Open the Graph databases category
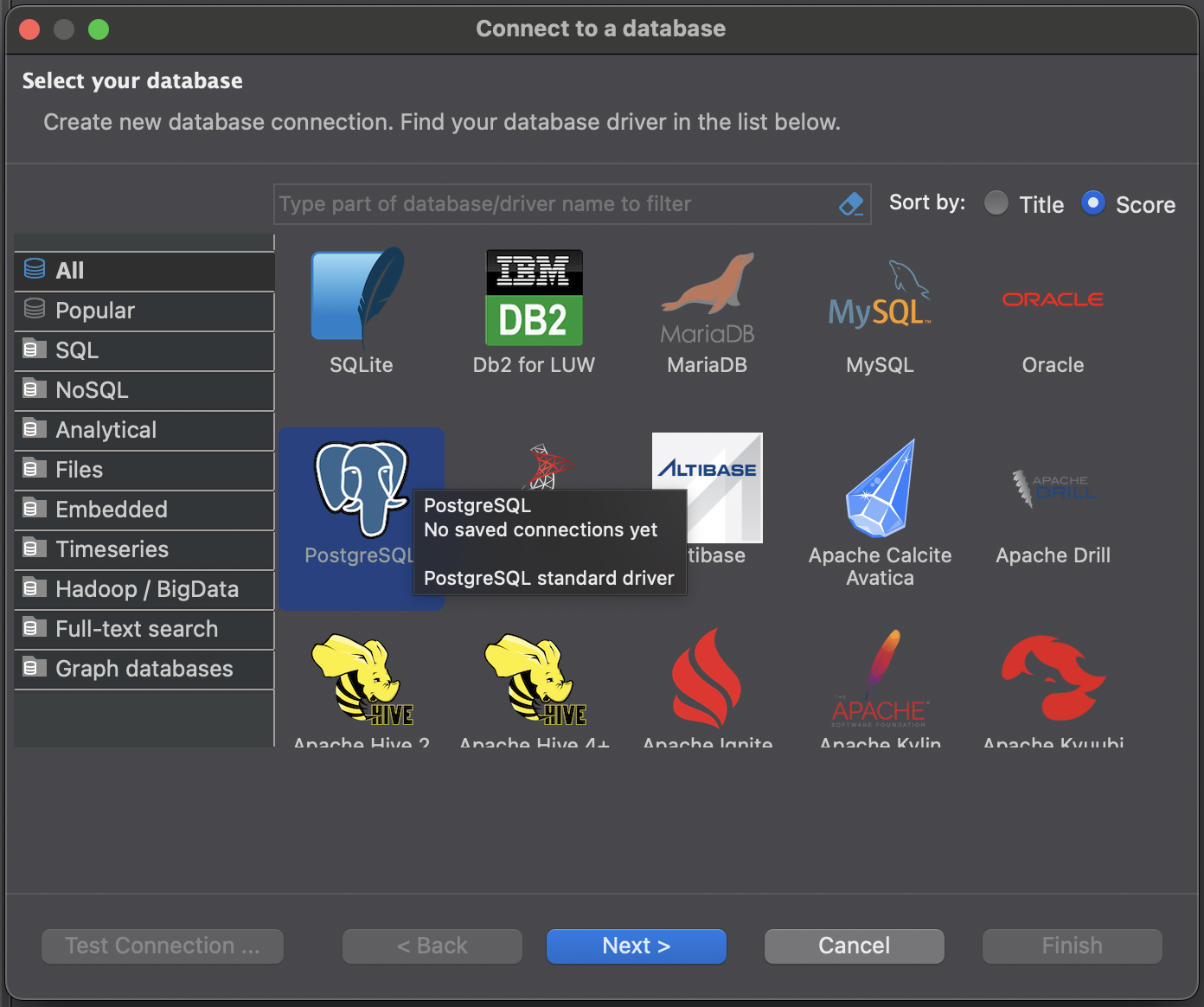Screen dimensions: 1204x1007 coord(144,669)
